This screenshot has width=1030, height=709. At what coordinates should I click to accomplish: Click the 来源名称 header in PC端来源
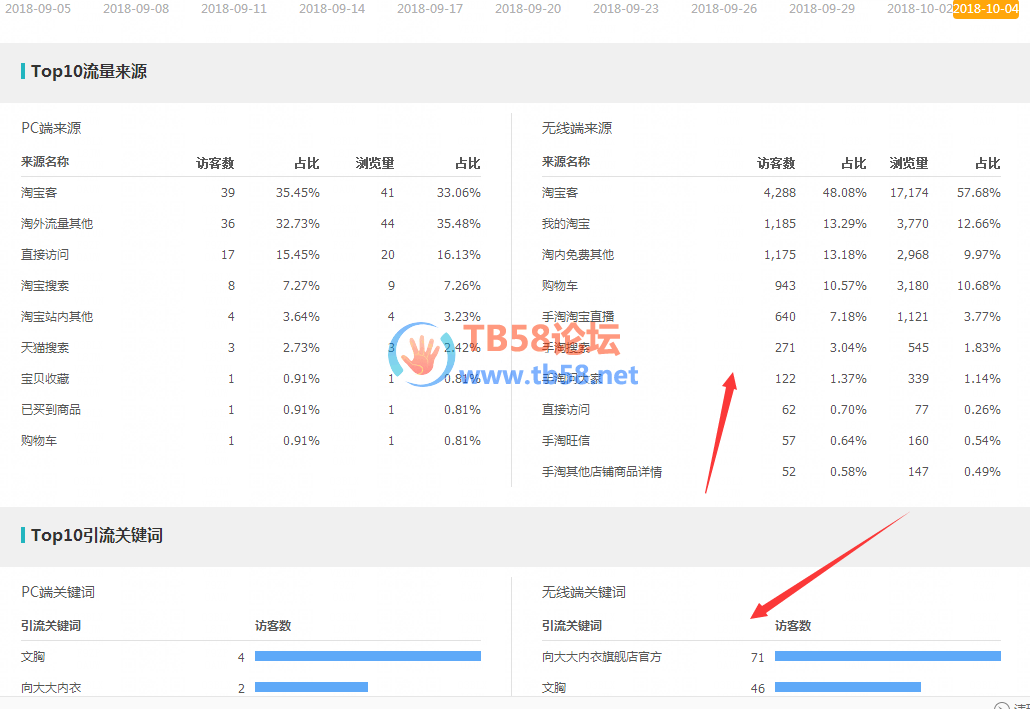pyautogui.click(x=45, y=162)
